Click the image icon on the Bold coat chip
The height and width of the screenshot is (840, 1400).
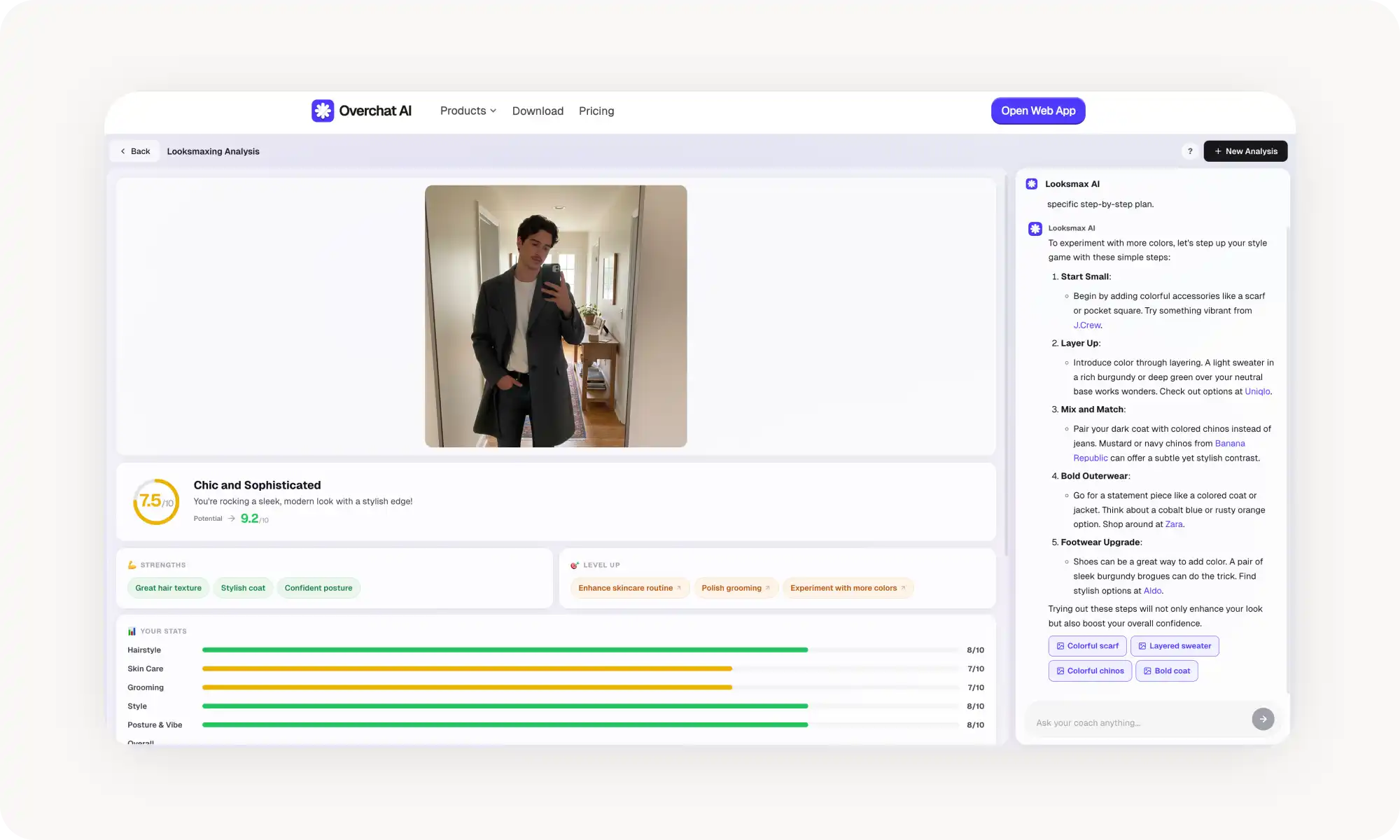click(x=1147, y=671)
